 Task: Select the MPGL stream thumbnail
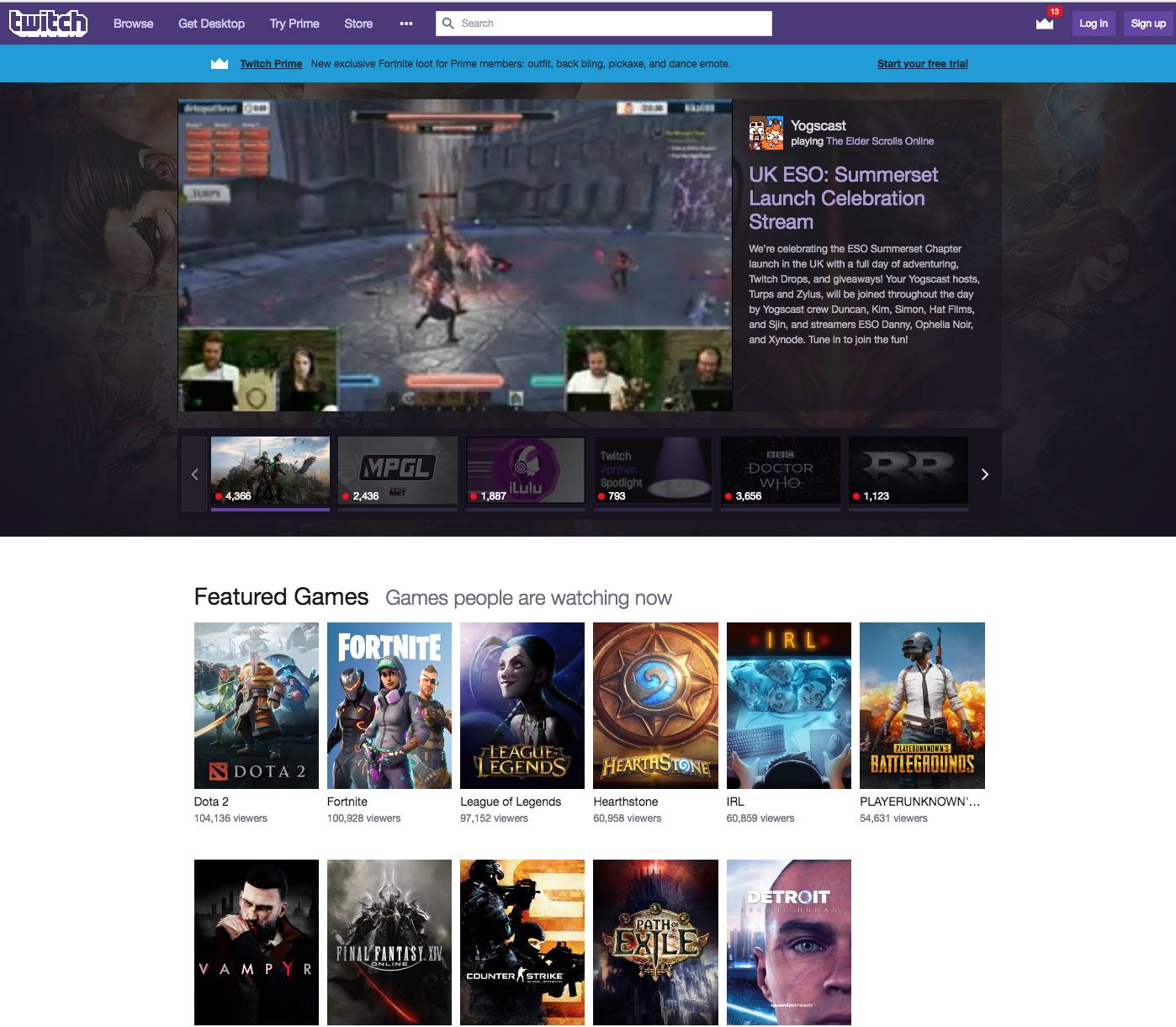click(x=398, y=471)
